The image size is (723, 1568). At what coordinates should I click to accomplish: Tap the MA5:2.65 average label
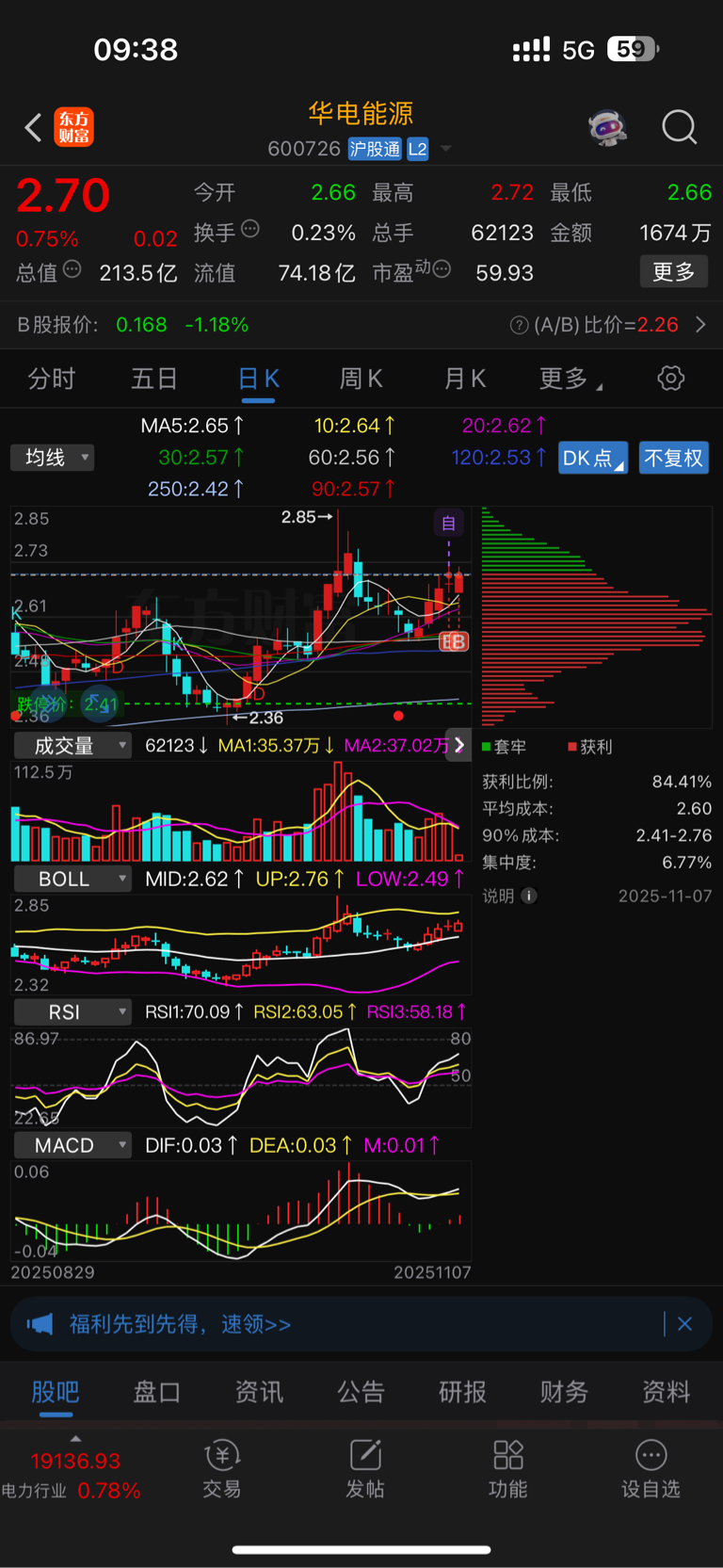click(192, 426)
